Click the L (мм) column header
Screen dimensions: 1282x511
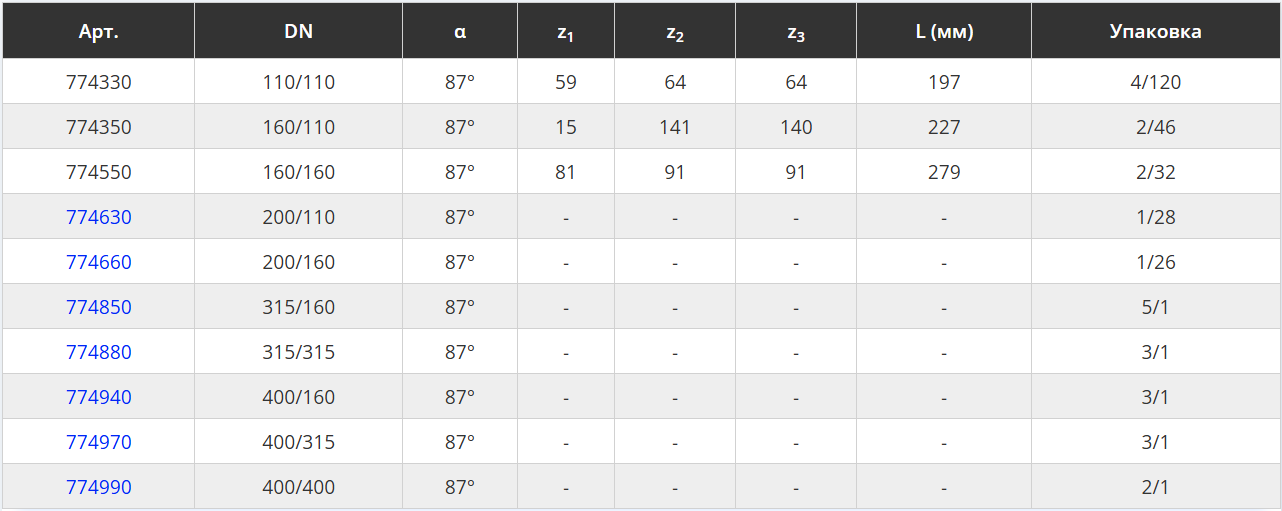point(943,31)
